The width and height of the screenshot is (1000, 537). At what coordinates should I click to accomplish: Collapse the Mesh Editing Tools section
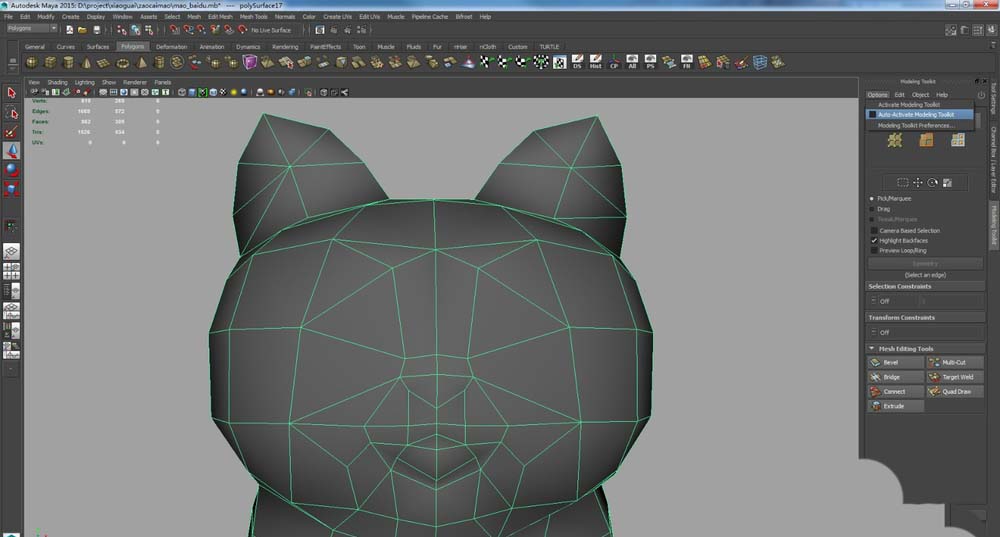(x=872, y=349)
